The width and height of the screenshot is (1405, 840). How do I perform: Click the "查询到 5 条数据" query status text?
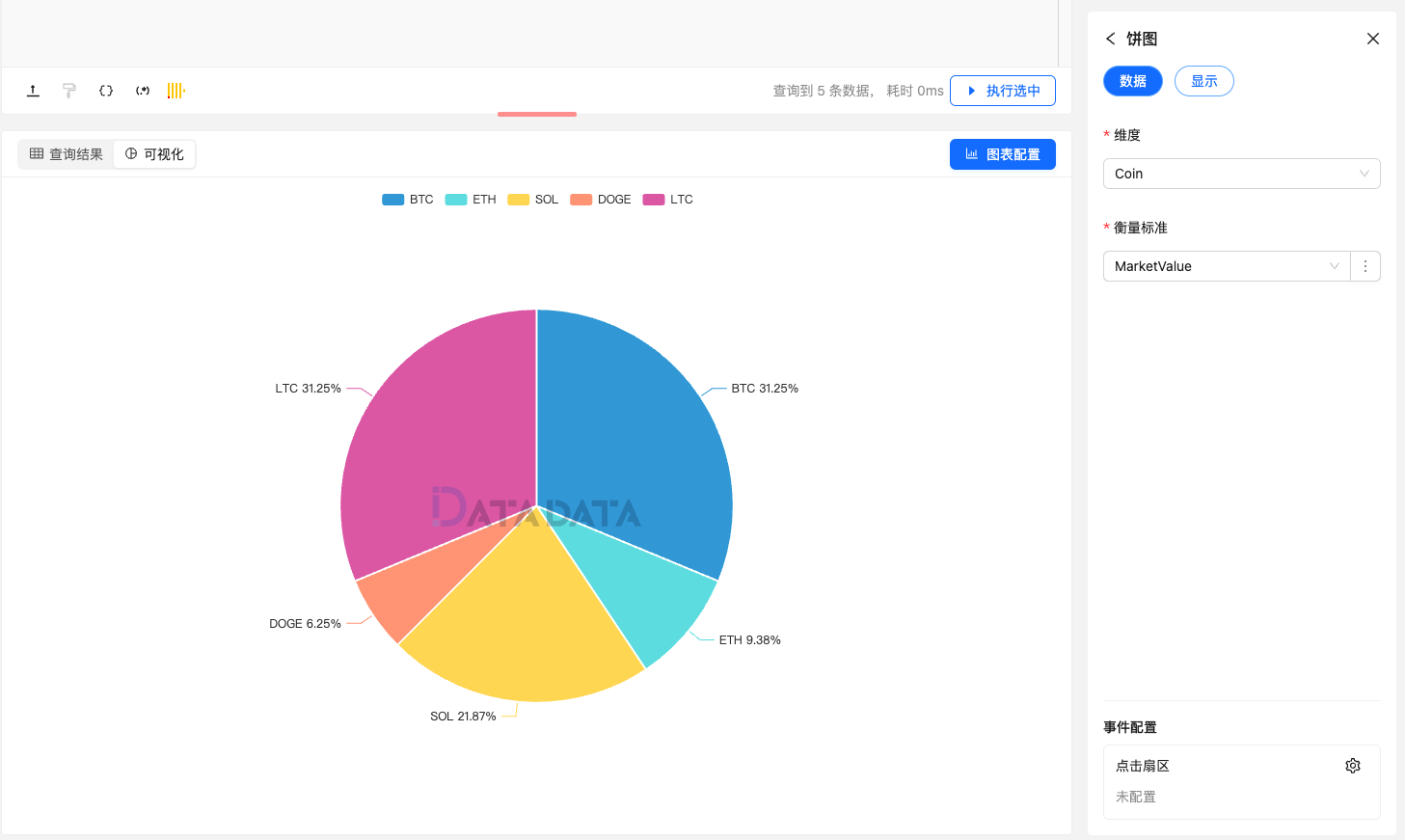tap(822, 91)
